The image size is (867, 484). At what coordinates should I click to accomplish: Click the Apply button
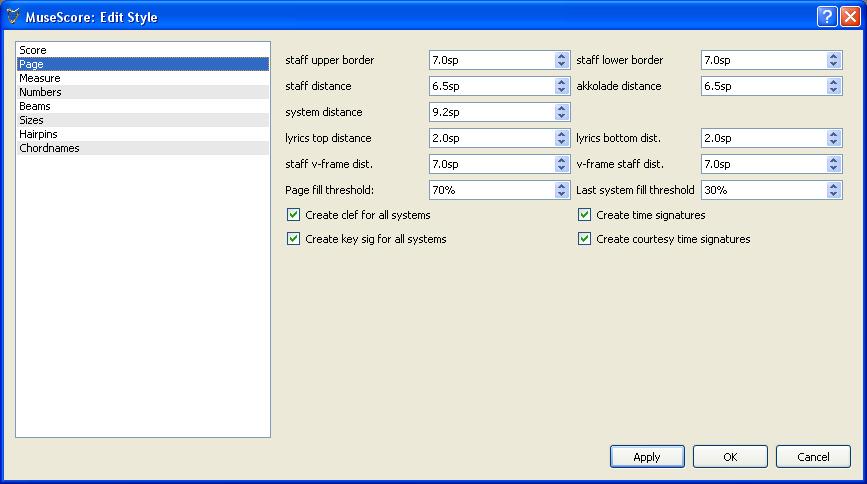tap(647, 457)
